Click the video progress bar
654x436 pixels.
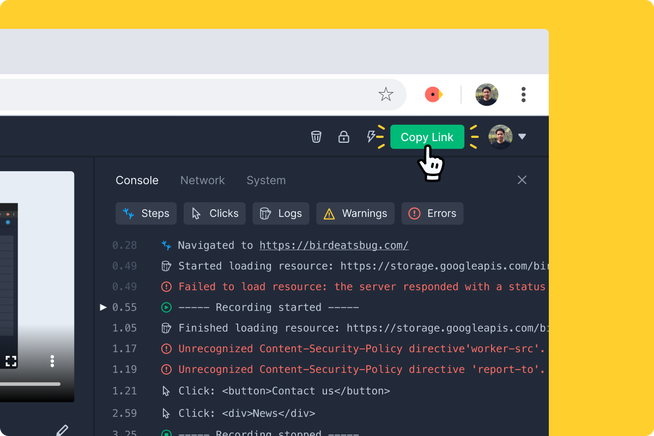[x=30, y=383]
